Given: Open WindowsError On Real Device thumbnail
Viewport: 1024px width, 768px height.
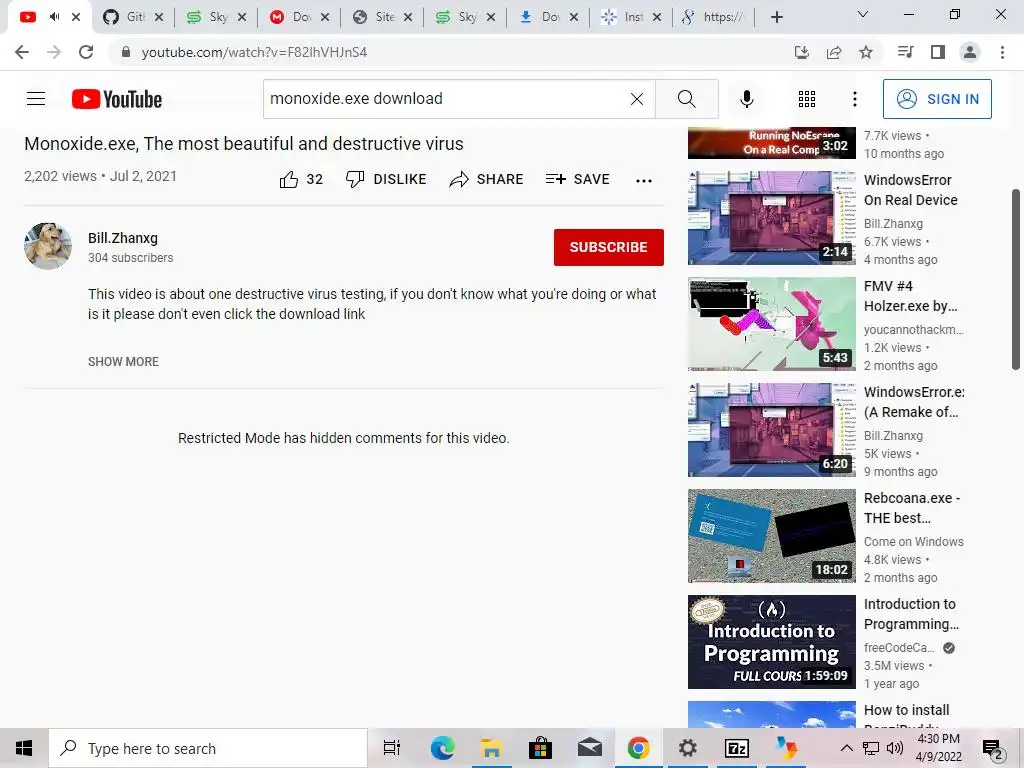Looking at the screenshot, I should (x=771, y=217).
